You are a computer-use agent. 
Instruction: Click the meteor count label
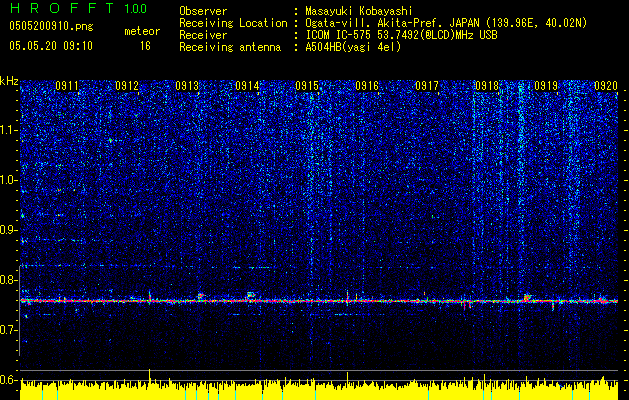pos(142,31)
